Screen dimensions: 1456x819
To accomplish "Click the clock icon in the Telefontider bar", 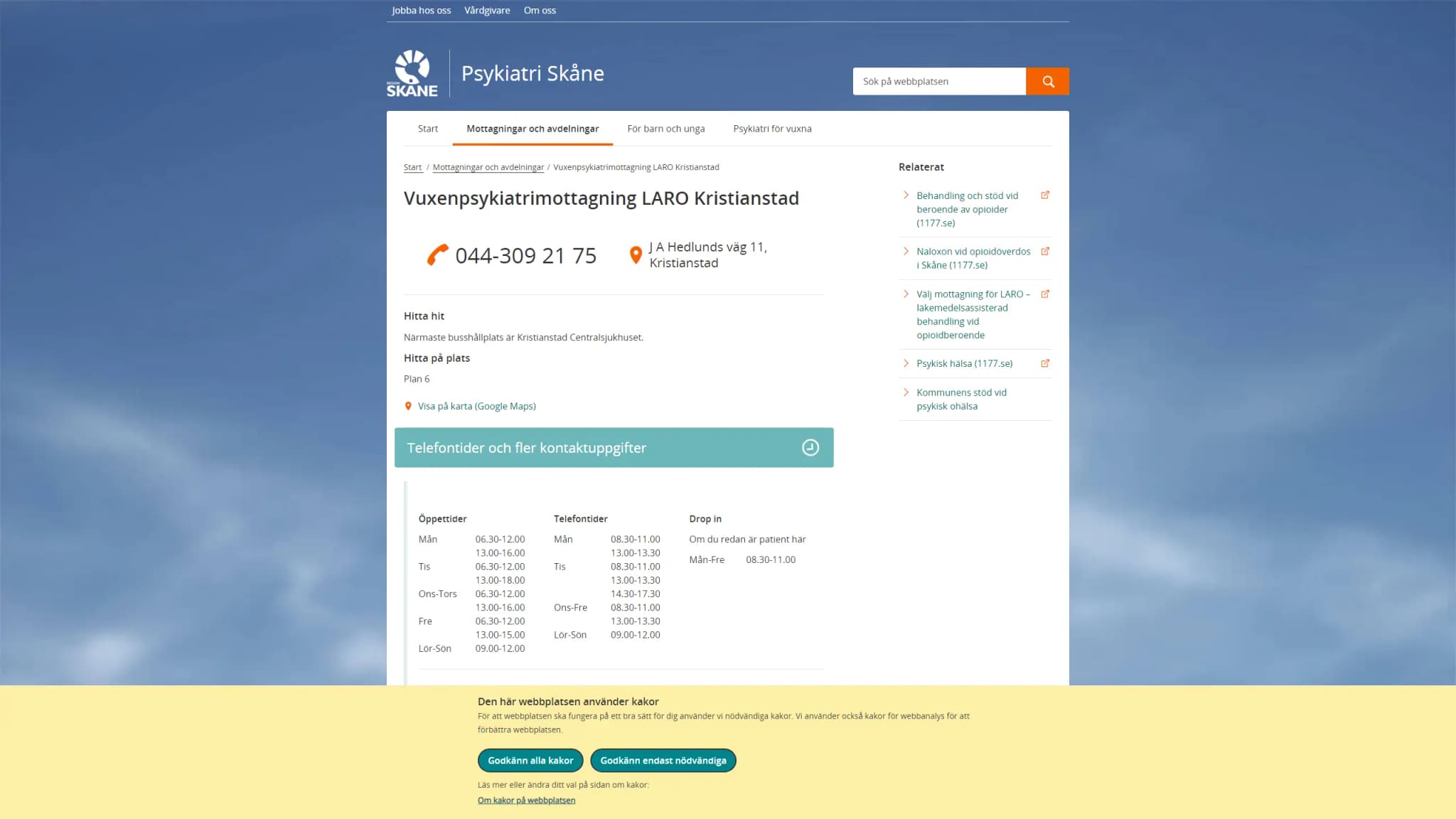I will click(x=810, y=447).
